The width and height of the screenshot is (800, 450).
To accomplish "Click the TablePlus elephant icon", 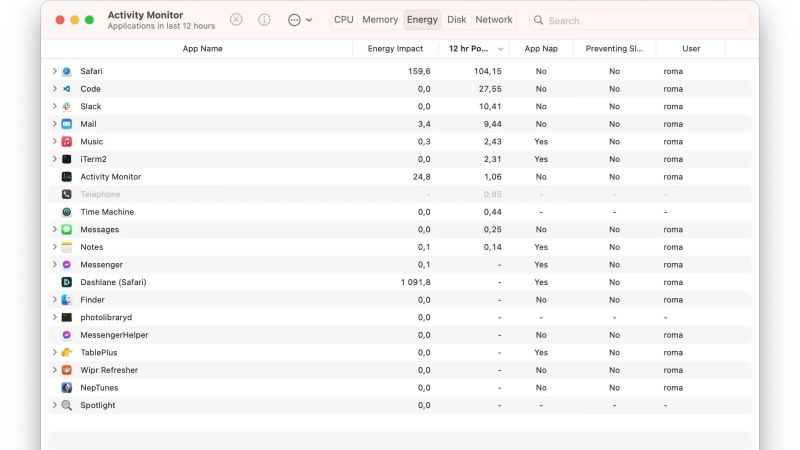I will [67, 353].
